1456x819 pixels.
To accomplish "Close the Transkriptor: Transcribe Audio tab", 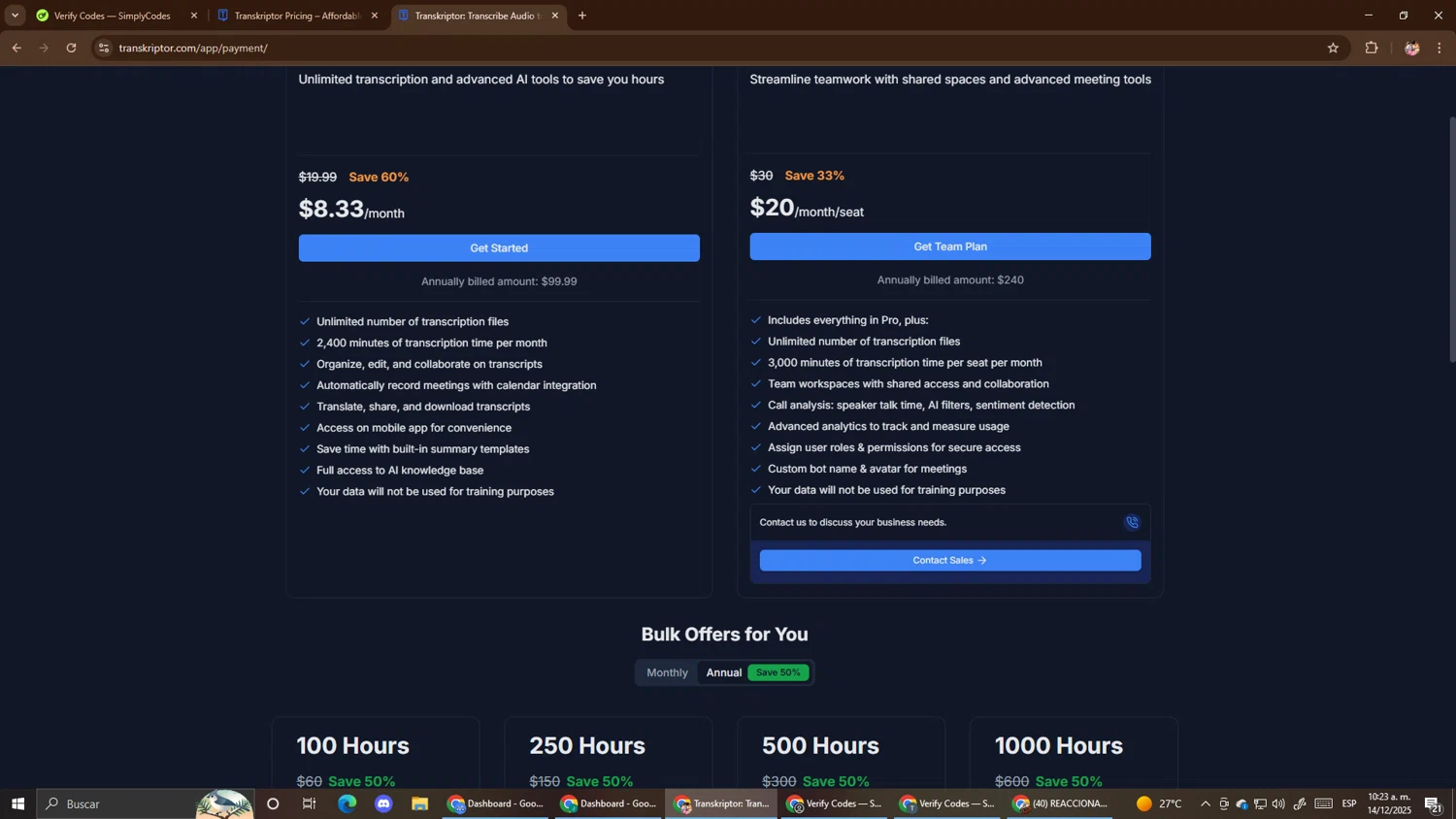I will point(555,16).
